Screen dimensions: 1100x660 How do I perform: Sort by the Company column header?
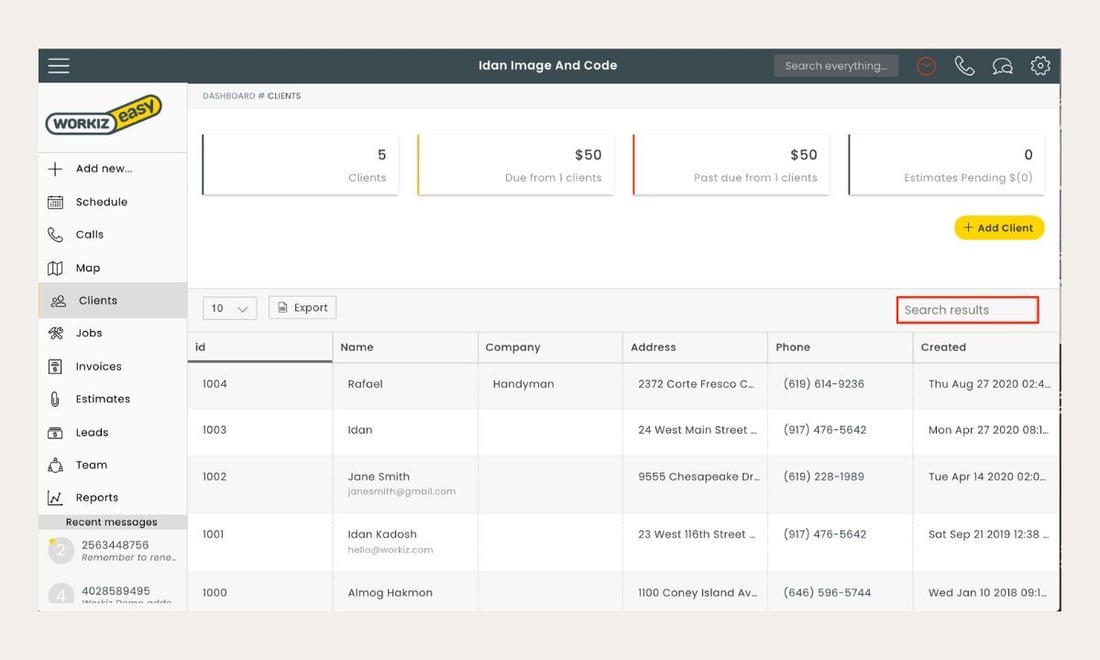[x=551, y=347]
